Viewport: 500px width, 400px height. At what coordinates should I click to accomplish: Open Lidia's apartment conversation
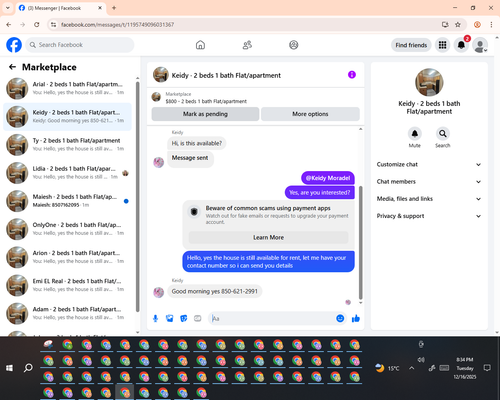click(67, 173)
